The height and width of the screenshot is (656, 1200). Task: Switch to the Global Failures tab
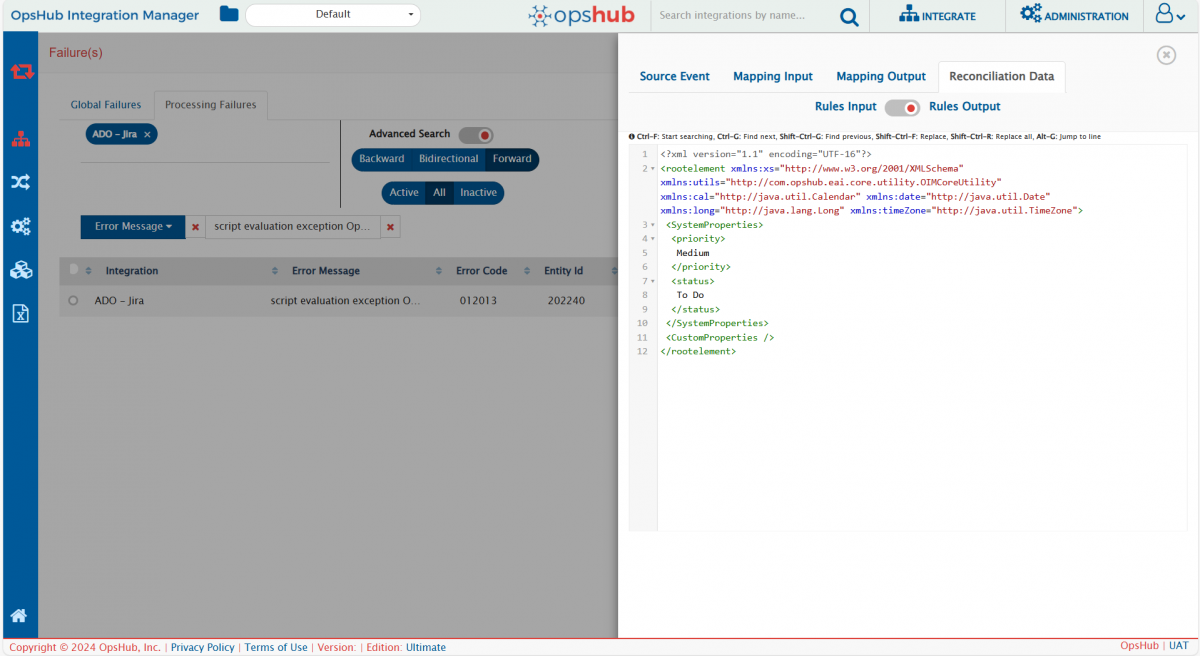(106, 105)
